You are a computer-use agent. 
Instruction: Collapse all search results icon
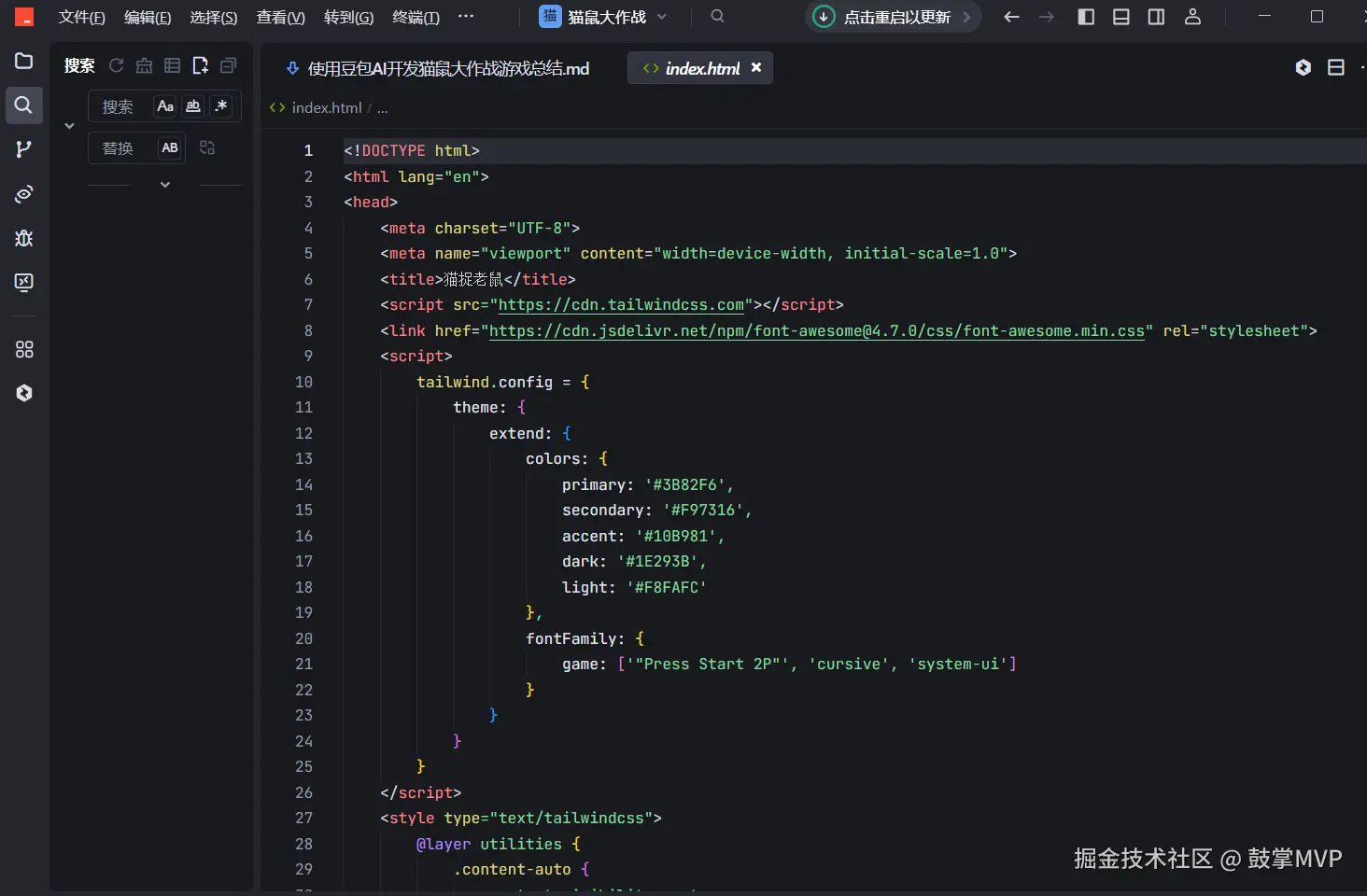(228, 65)
